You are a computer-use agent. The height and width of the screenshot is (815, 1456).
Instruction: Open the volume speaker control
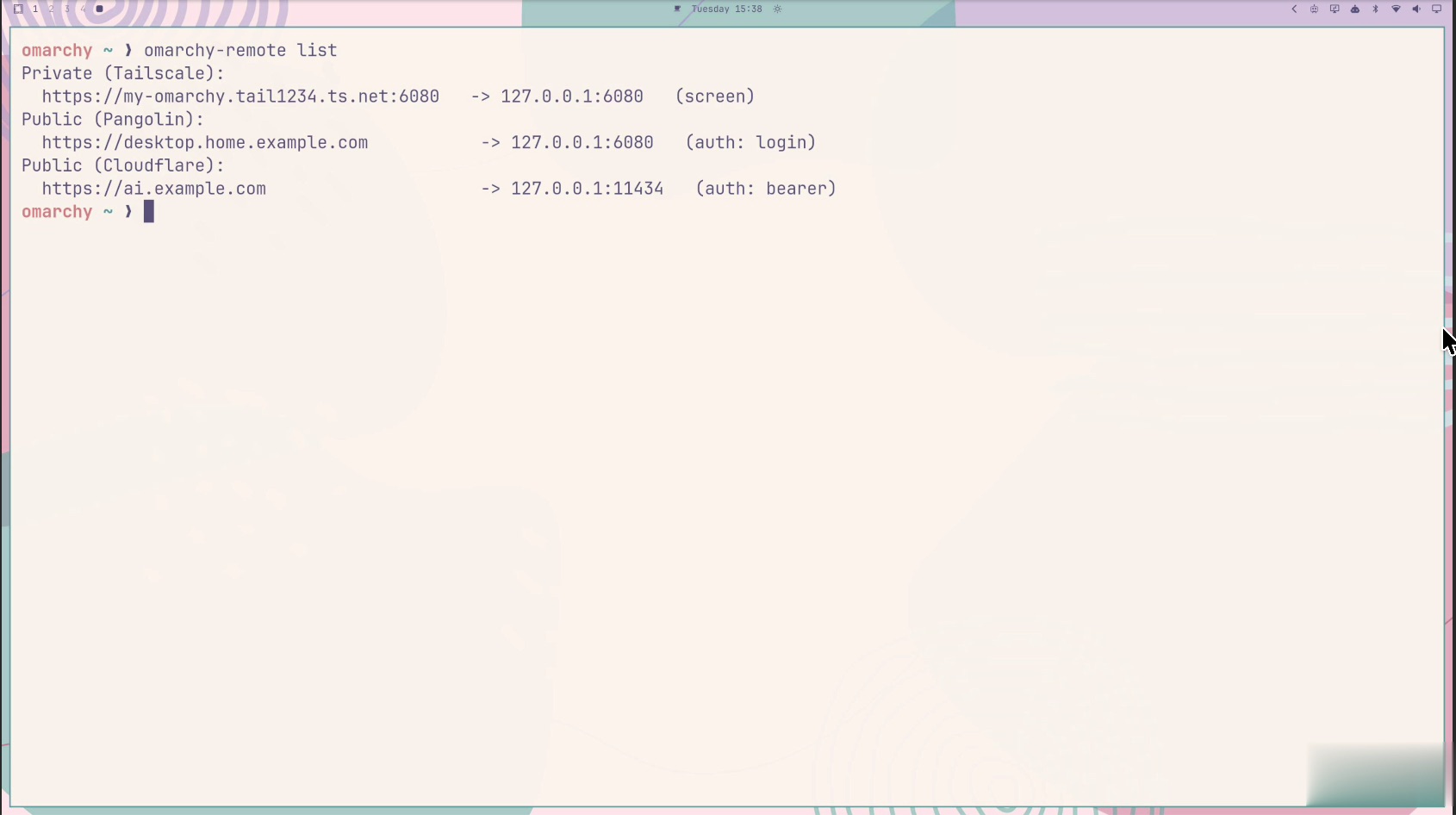point(1416,9)
